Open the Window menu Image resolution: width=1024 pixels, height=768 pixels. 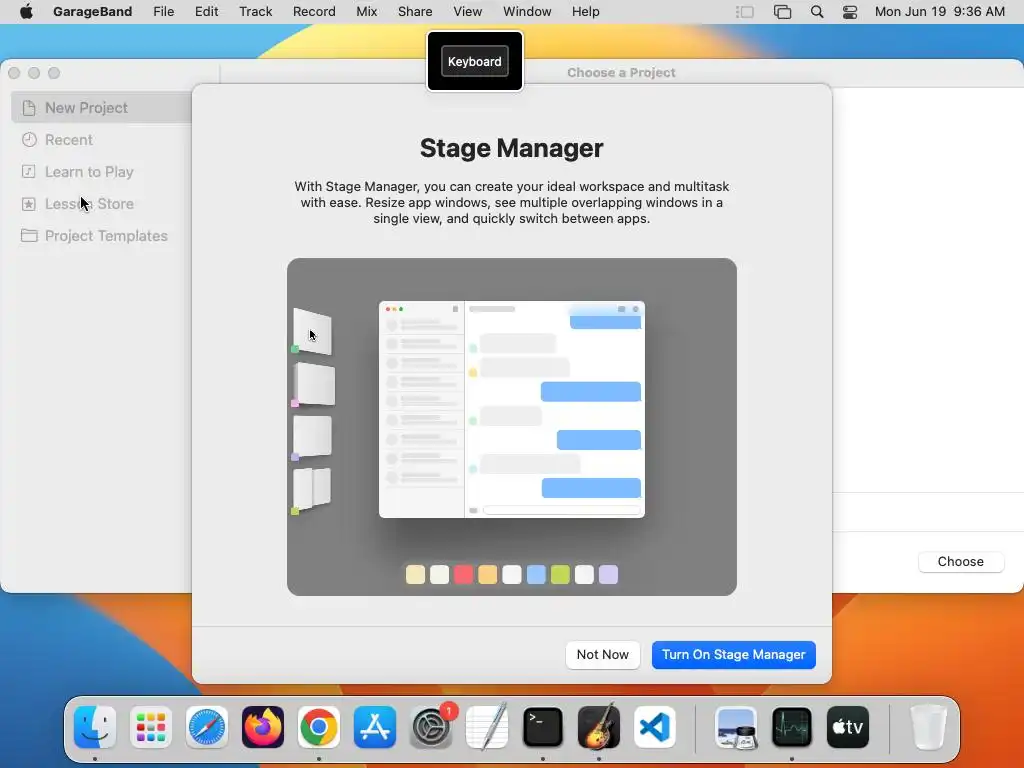point(527,12)
